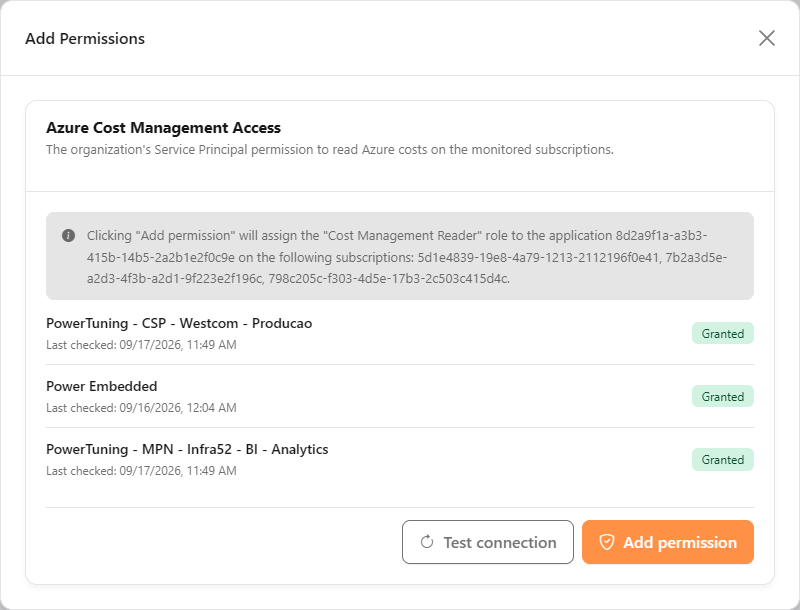This screenshot has height=610, width=800.
Task: Click the Add Permissions dialog title
Action: click(x=85, y=38)
